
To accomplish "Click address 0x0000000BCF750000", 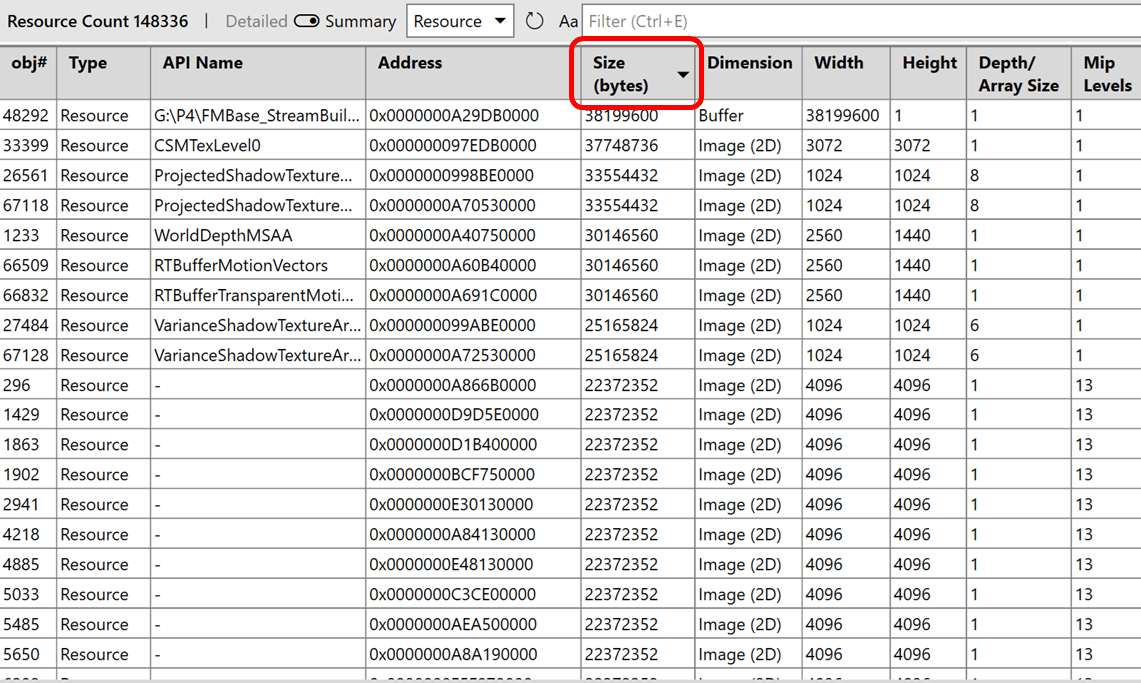I will pyautogui.click(x=451, y=474).
